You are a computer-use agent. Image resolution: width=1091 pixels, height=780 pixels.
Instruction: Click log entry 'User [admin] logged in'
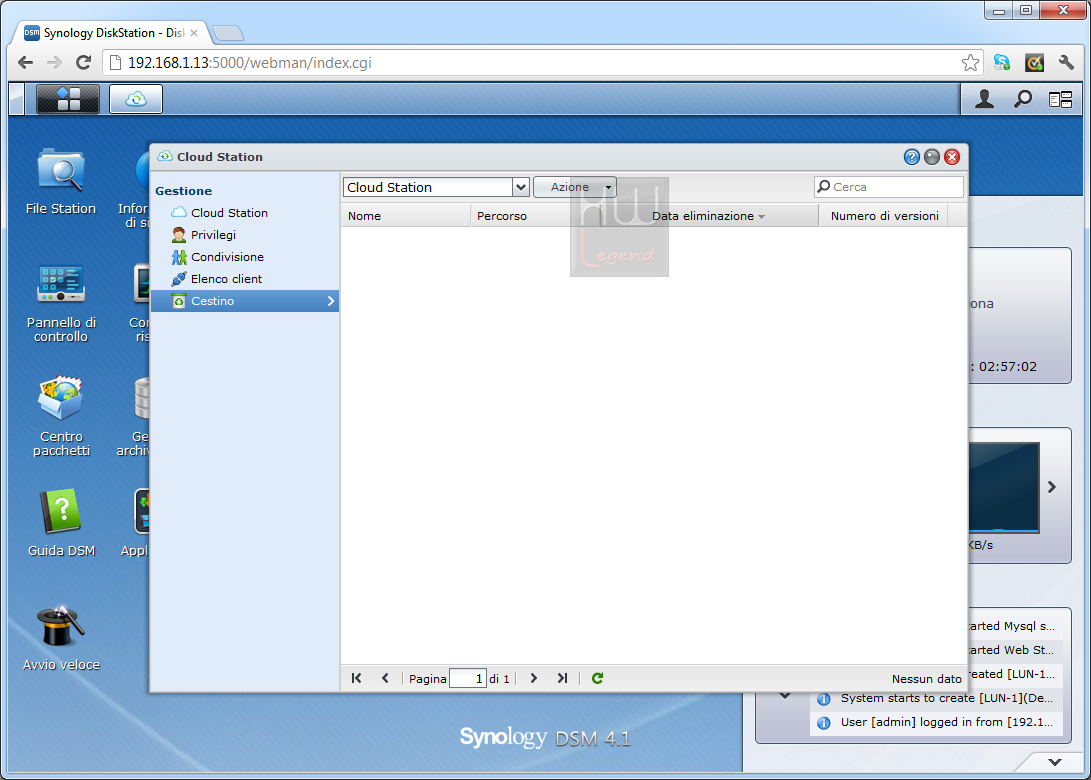point(937,722)
